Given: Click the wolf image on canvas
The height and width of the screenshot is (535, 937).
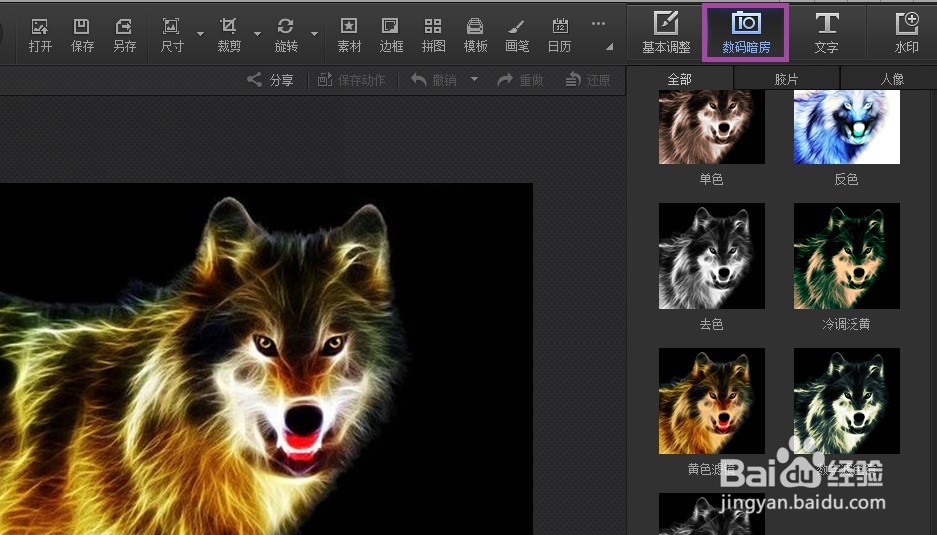Looking at the screenshot, I should click(266, 359).
